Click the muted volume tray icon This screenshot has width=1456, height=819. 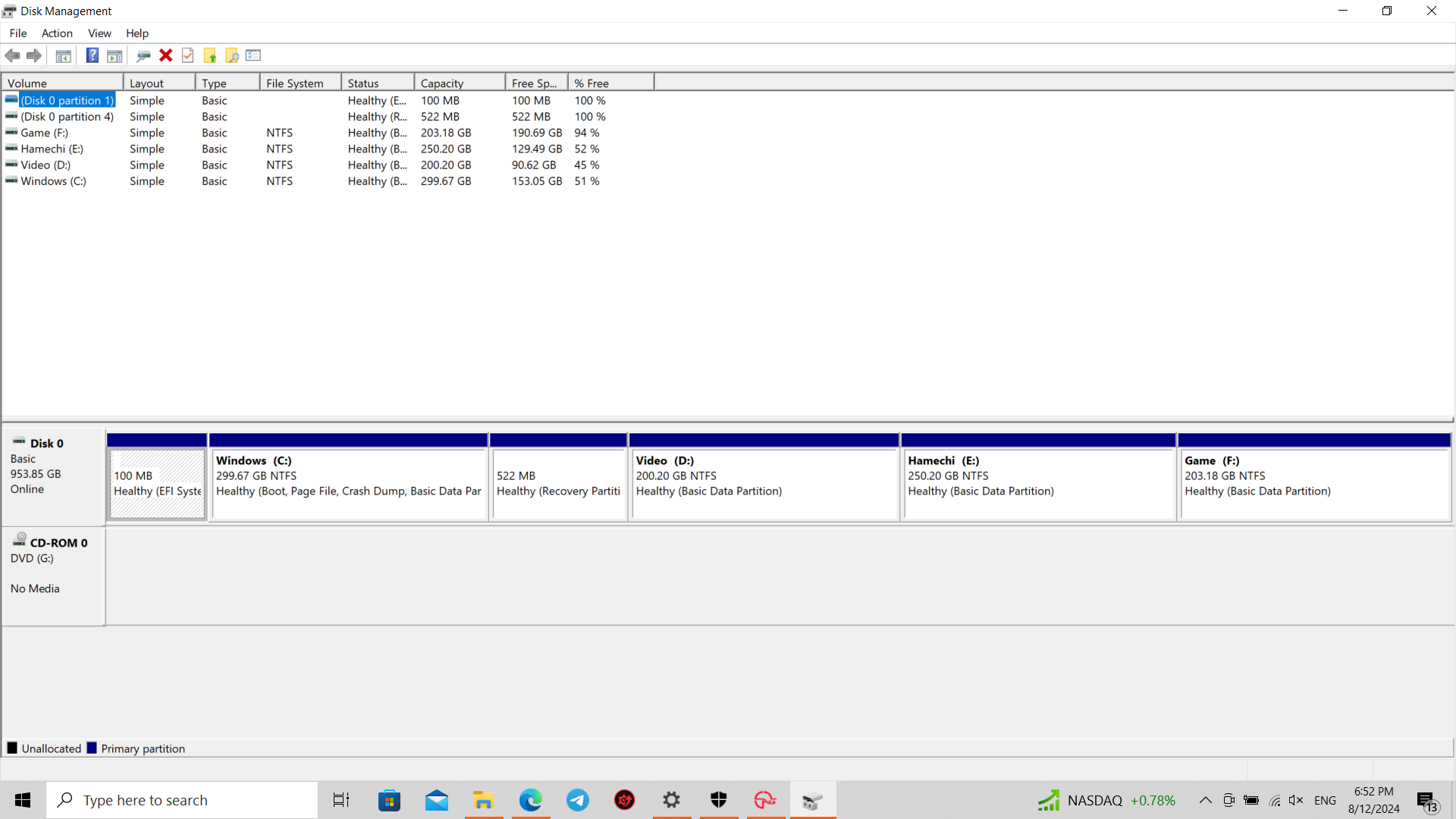pos(1296,800)
